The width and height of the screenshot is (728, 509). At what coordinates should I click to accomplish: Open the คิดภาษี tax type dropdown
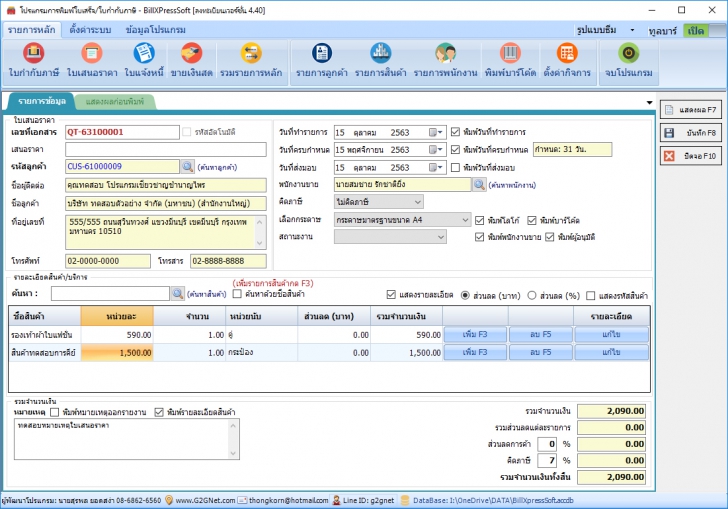pos(417,203)
